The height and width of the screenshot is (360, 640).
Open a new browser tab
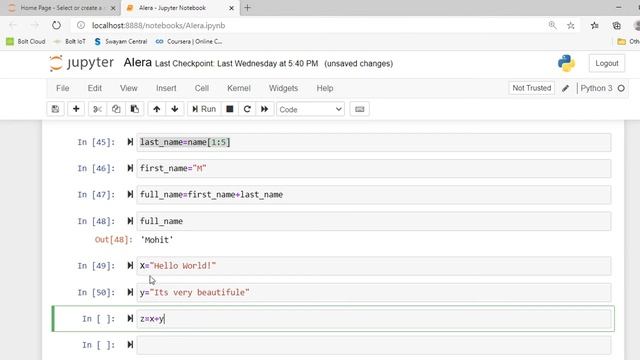(x=247, y=8)
